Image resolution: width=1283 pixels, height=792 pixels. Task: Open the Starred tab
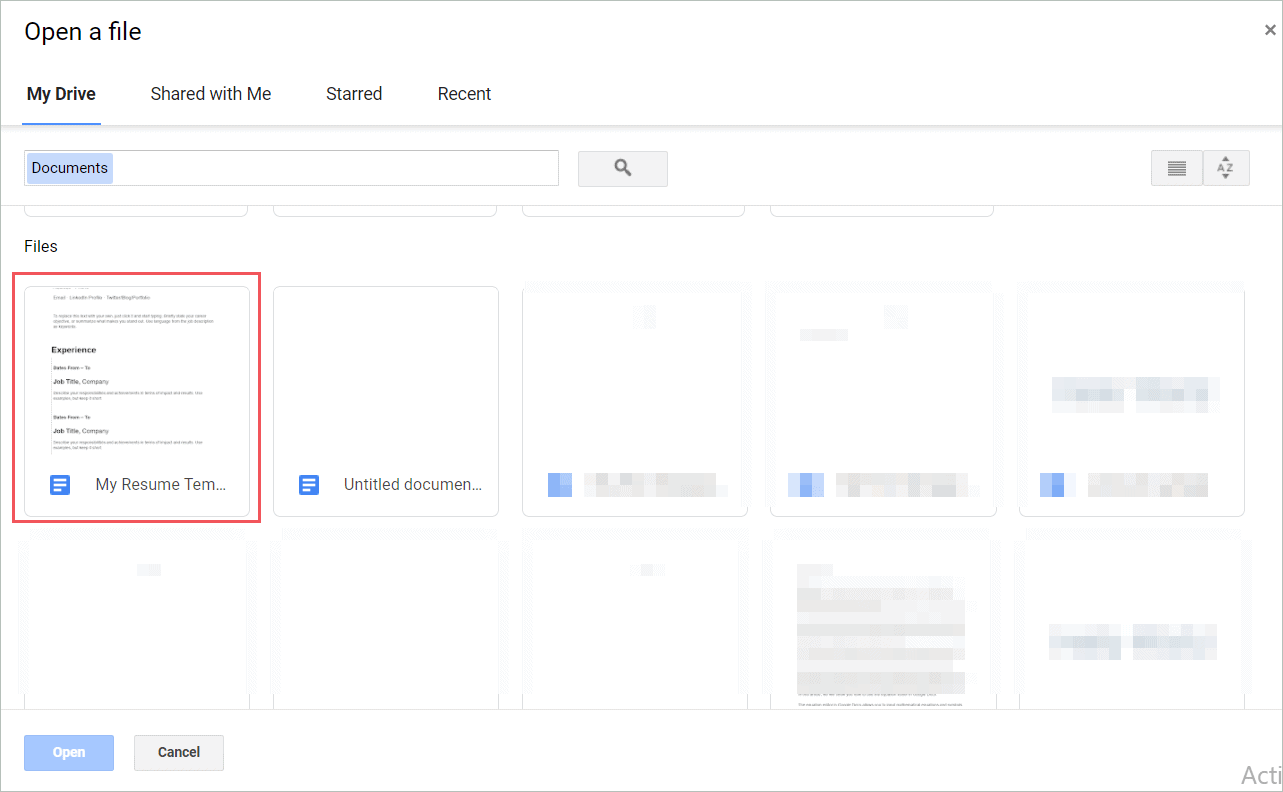coord(354,93)
